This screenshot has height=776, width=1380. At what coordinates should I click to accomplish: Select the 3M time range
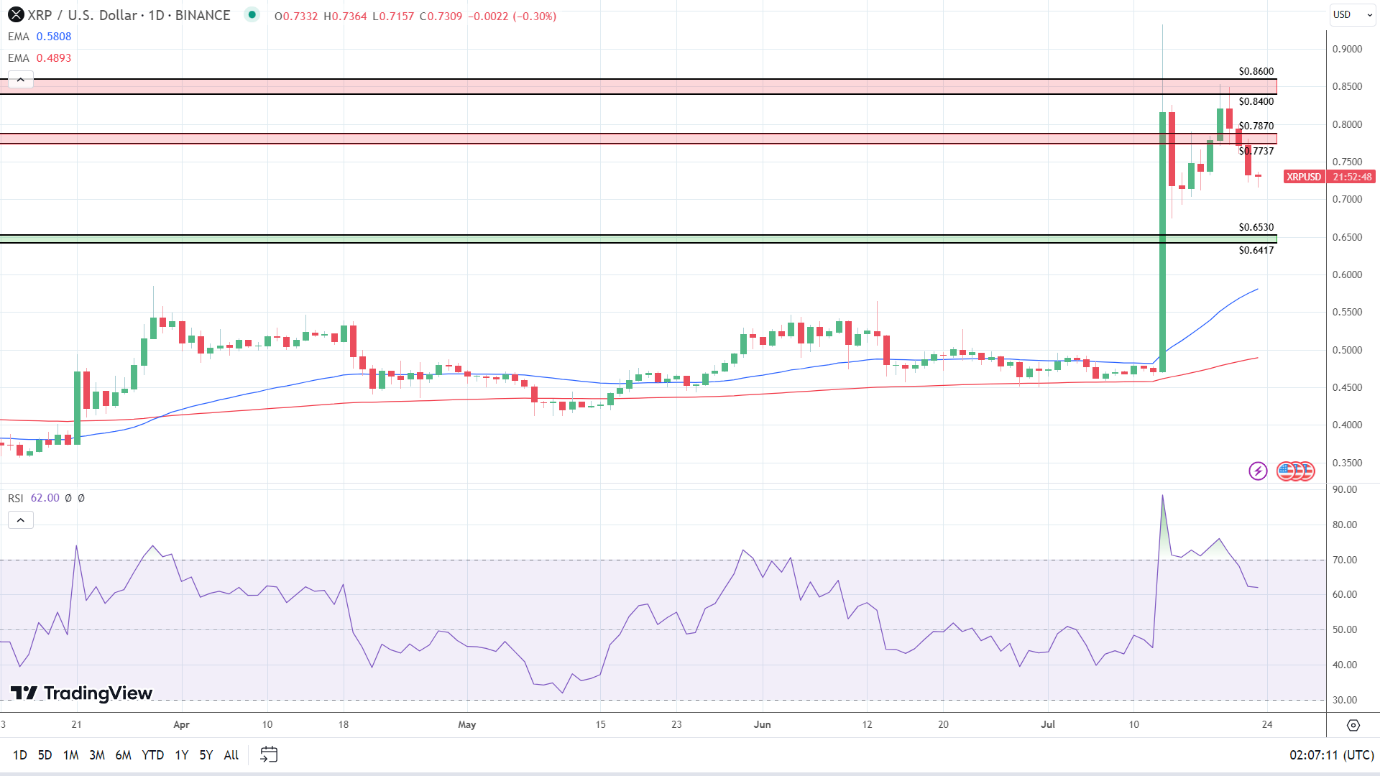(x=97, y=755)
